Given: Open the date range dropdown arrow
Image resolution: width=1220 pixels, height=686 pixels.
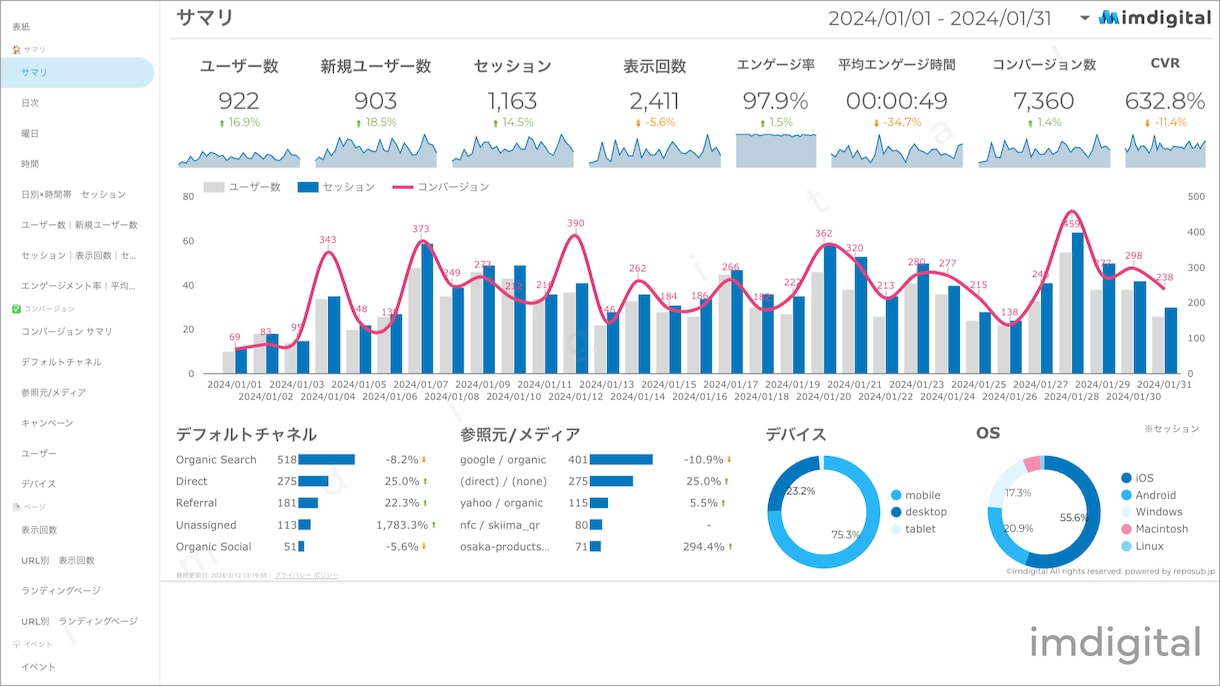Looking at the screenshot, I should [x=1085, y=18].
